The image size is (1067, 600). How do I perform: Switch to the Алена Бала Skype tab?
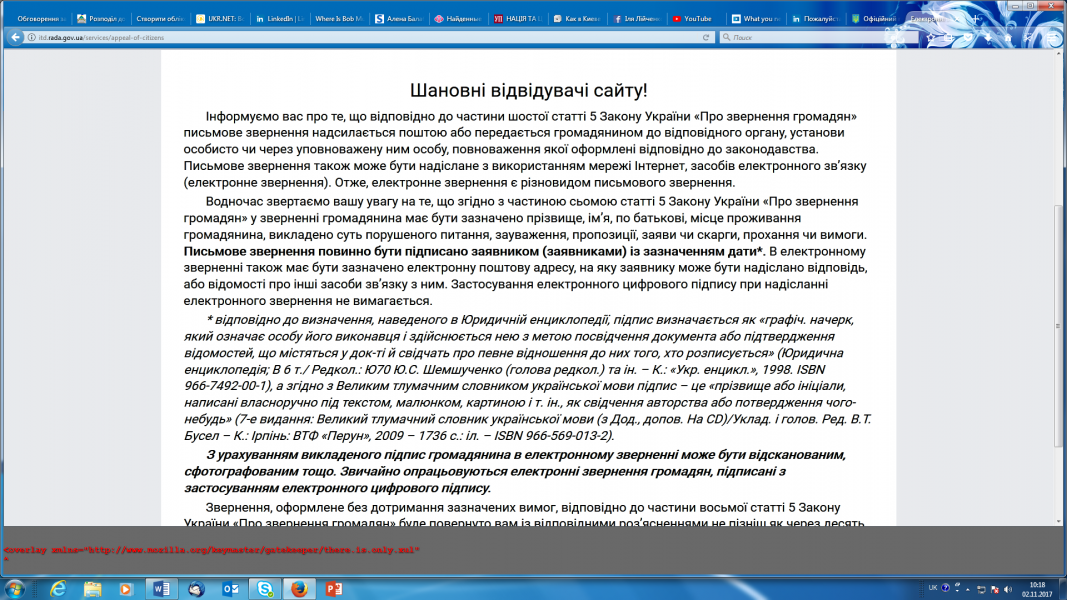pyautogui.click(x=398, y=18)
